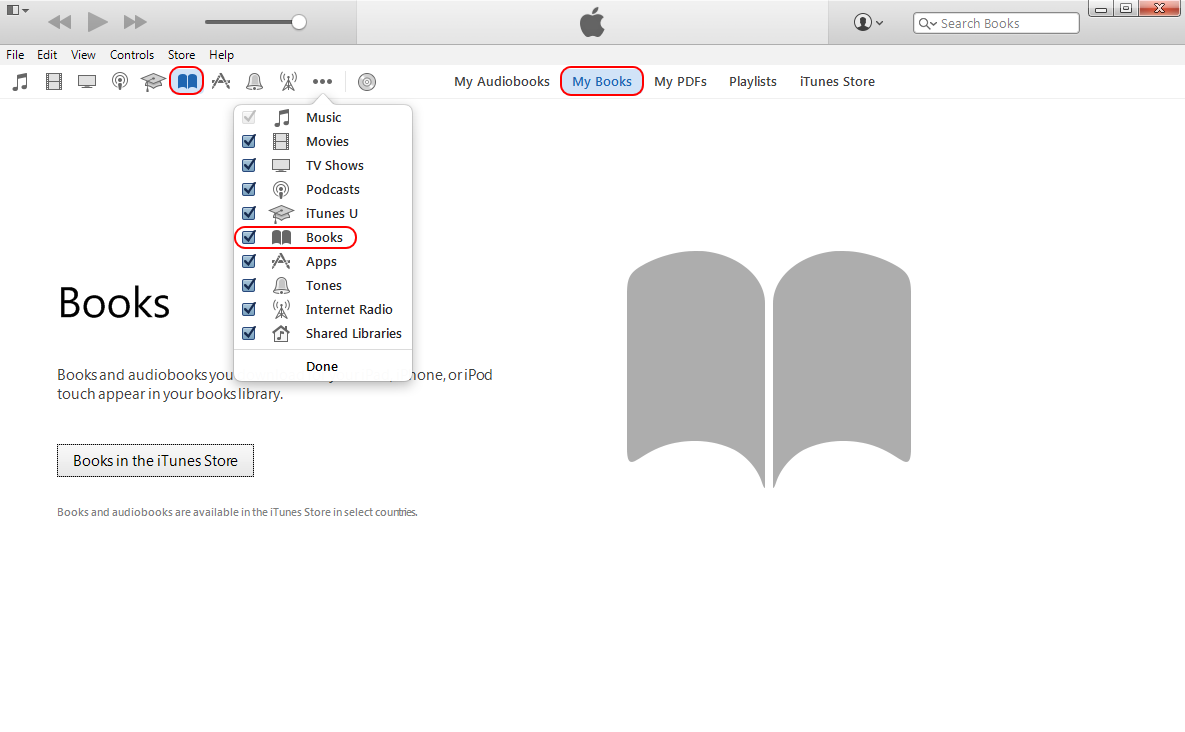This screenshot has width=1185, height=732.
Task: Open the Help menu
Action: point(221,54)
